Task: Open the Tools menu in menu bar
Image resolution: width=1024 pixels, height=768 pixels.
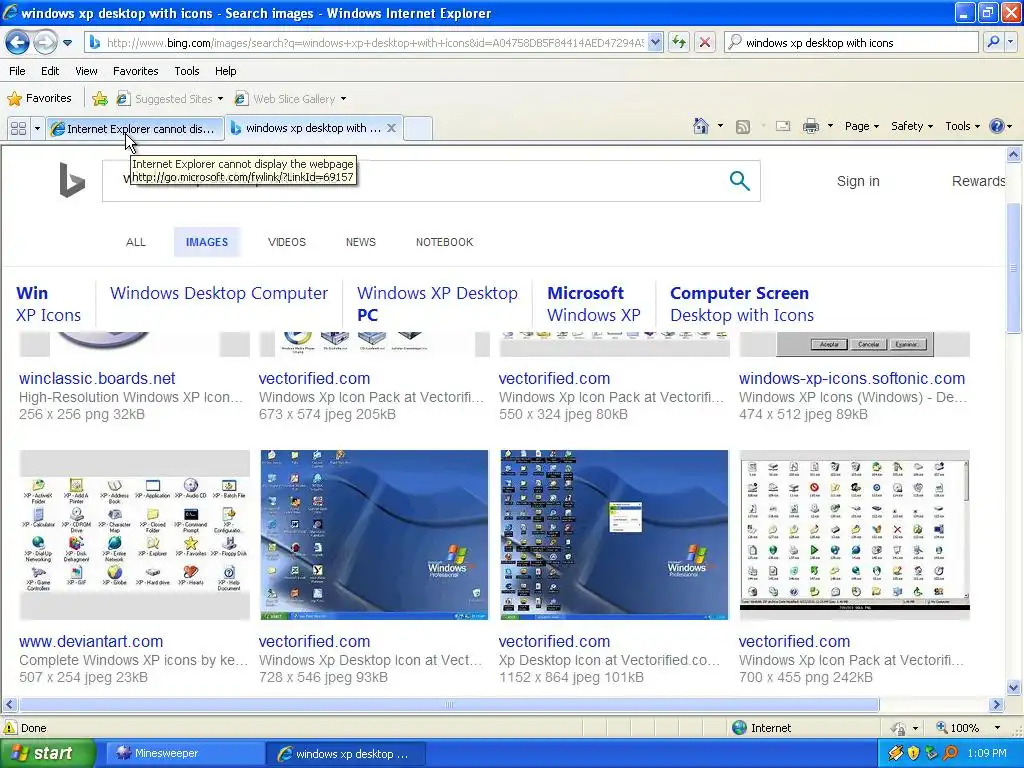Action: click(187, 71)
